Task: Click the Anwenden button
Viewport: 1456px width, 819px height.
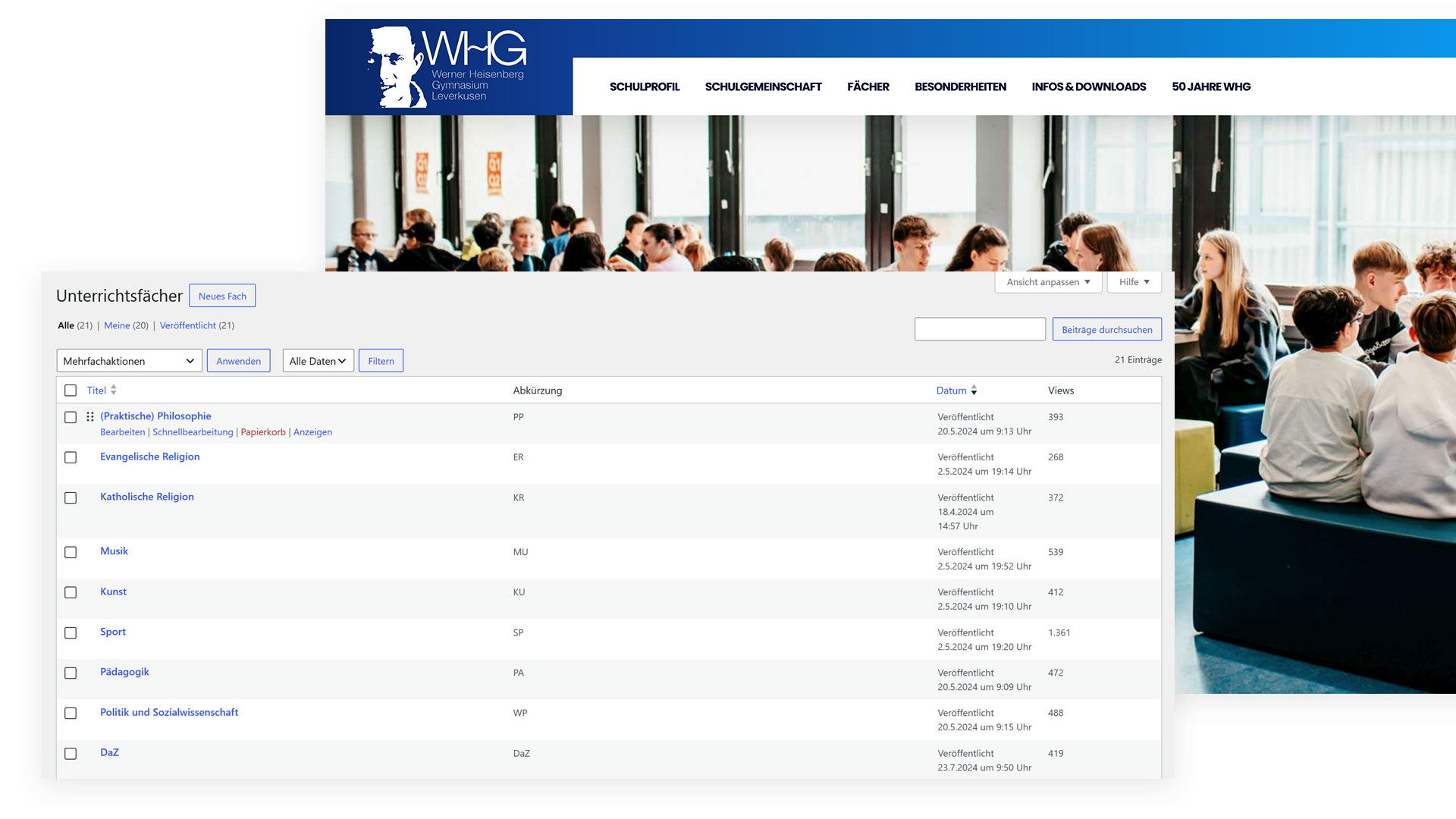Action: pos(238,361)
